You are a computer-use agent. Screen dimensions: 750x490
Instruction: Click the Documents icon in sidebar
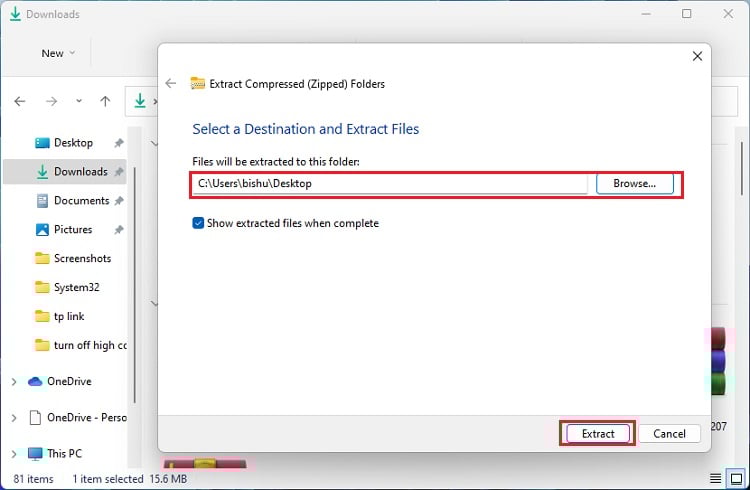[x=42, y=200]
